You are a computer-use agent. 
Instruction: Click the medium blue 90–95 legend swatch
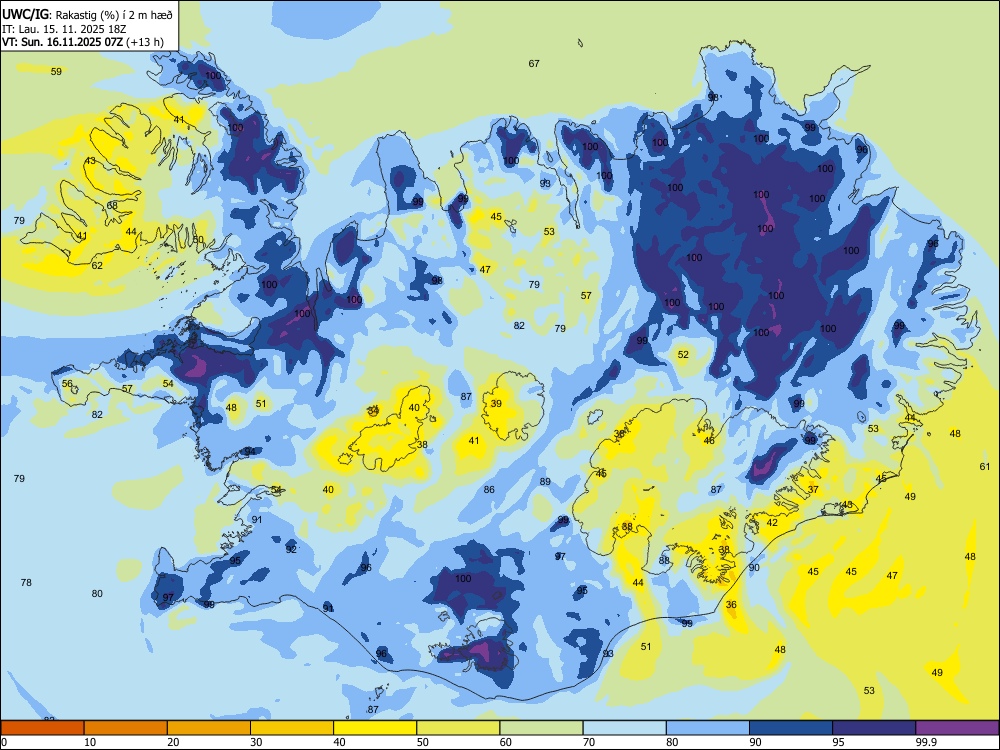coord(791,728)
